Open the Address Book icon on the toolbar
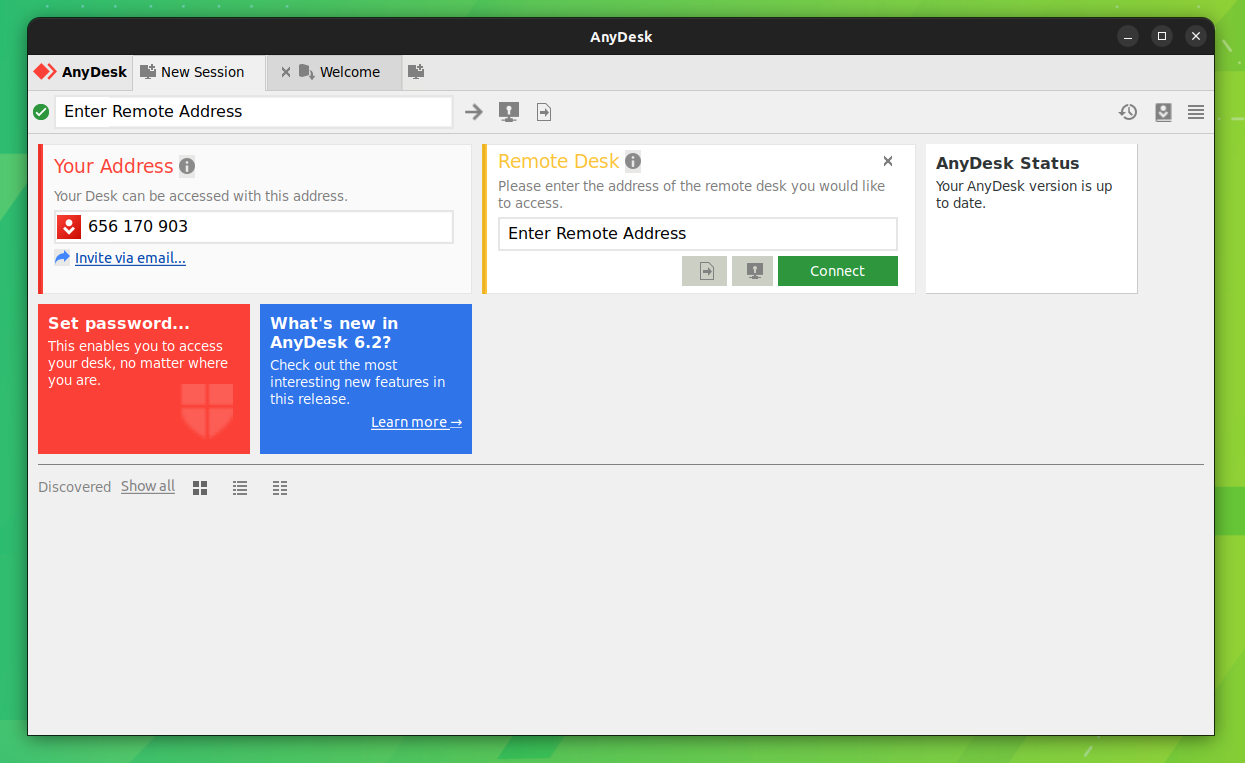The width and height of the screenshot is (1245, 763). (x=1163, y=112)
